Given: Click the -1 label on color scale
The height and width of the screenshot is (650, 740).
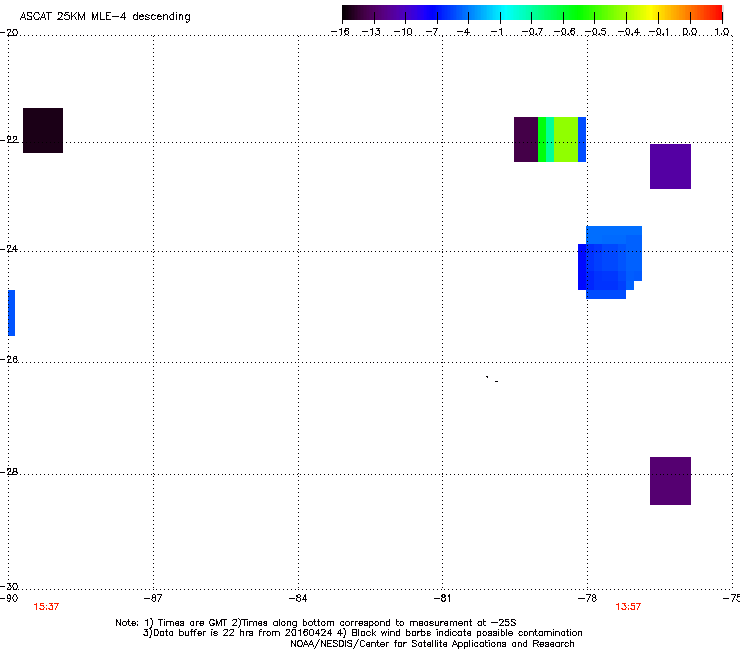Looking at the screenshot, I should pyautogui.click(x=496, y=32).
